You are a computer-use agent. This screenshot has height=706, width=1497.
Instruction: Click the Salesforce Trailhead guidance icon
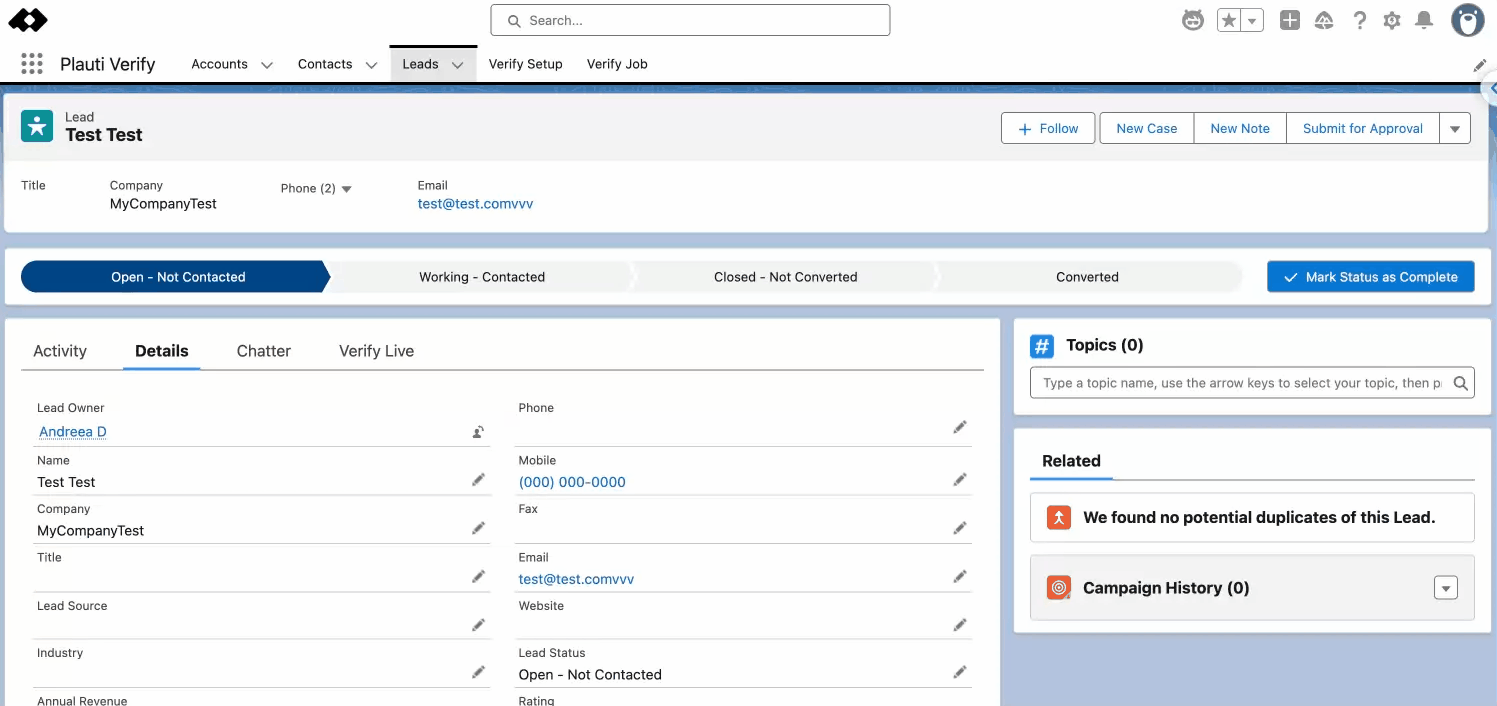[1324, 20]
